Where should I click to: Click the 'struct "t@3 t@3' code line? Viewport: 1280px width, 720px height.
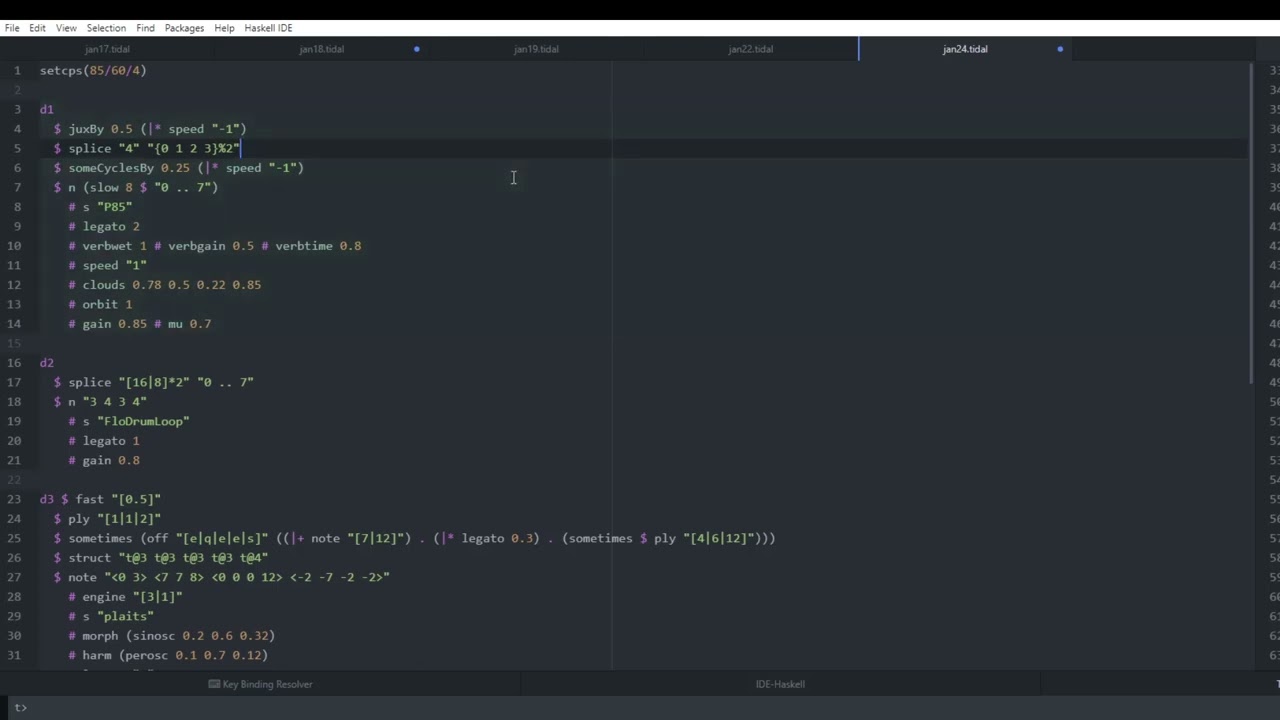tap(161, 558)
